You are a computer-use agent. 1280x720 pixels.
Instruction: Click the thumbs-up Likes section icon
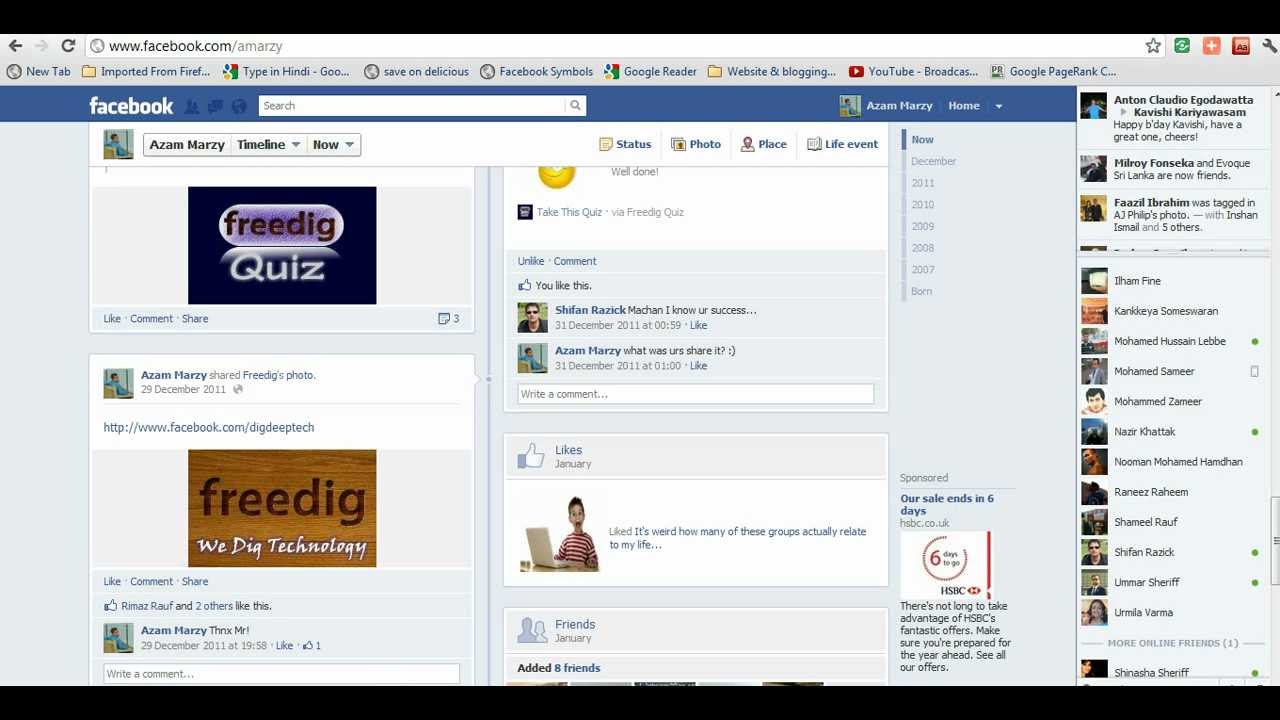tap(531, 456)
